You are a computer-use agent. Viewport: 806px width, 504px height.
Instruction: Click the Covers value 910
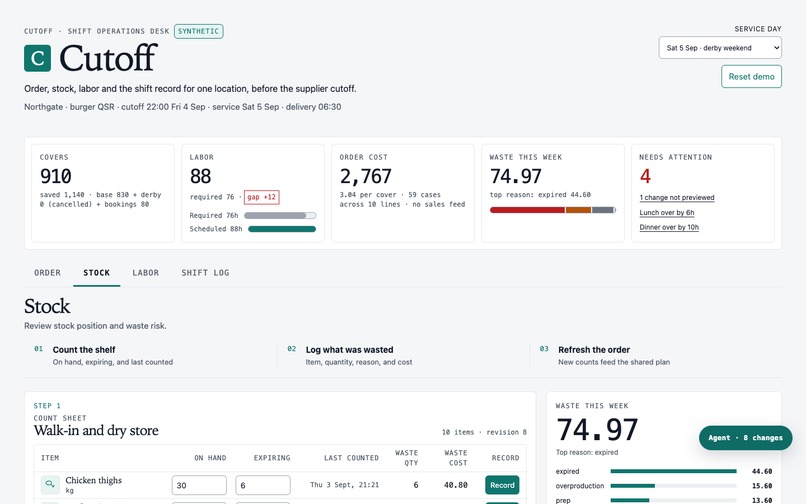click(56, 176)
